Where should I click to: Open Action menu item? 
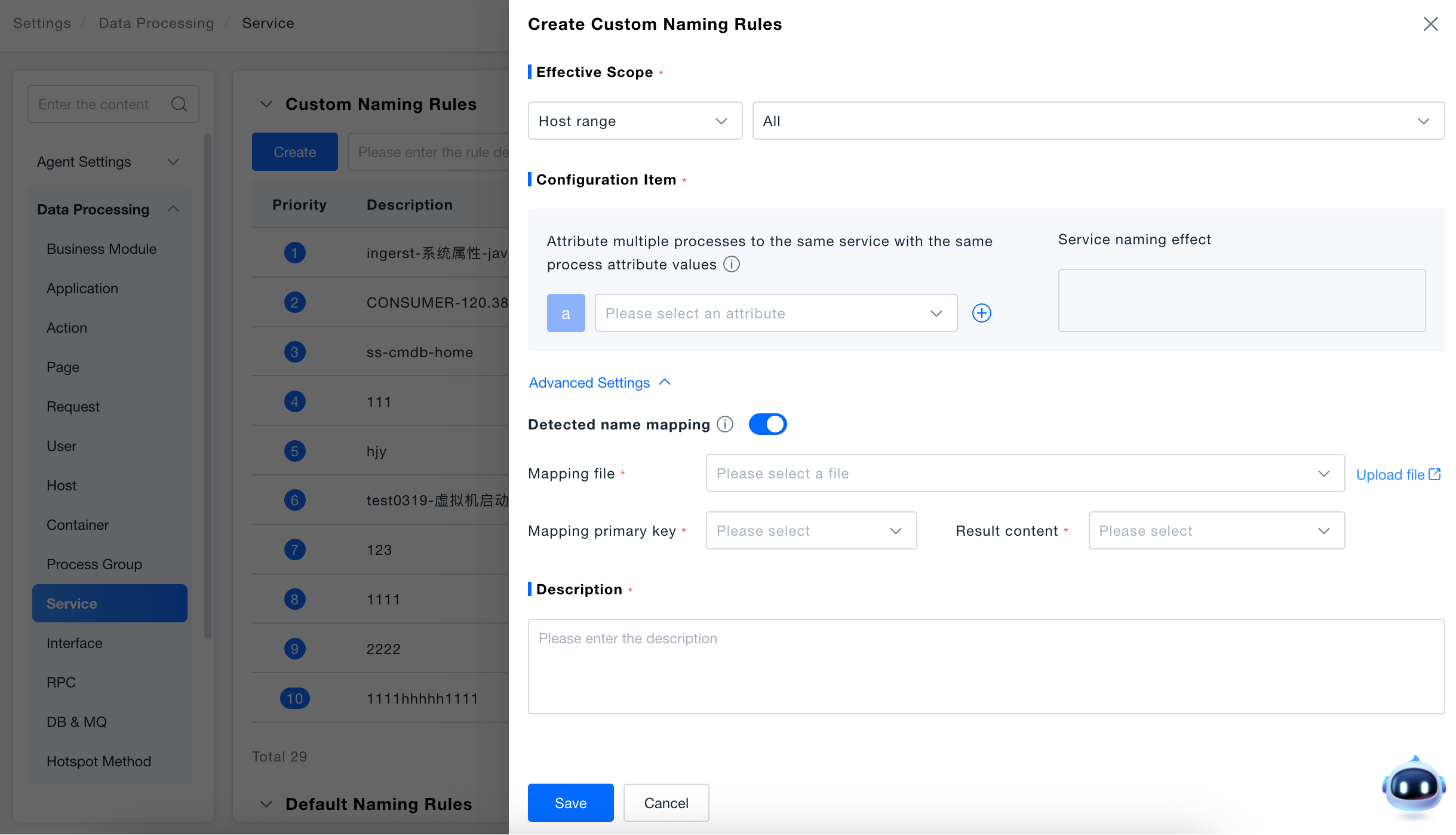(109, 328)
